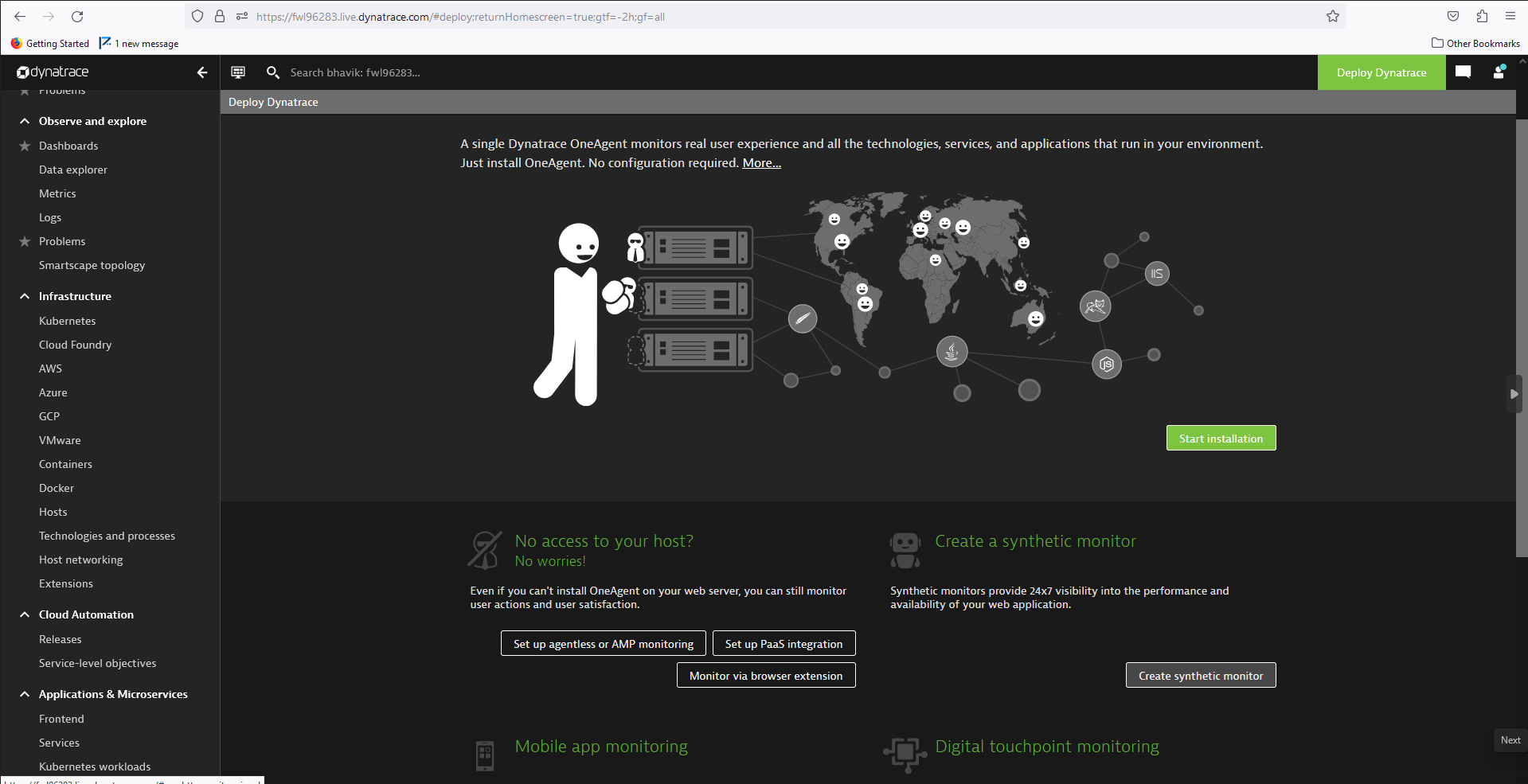Click Monitor via browser extension button
1528x784 pixels.
(x=766, y=675)
